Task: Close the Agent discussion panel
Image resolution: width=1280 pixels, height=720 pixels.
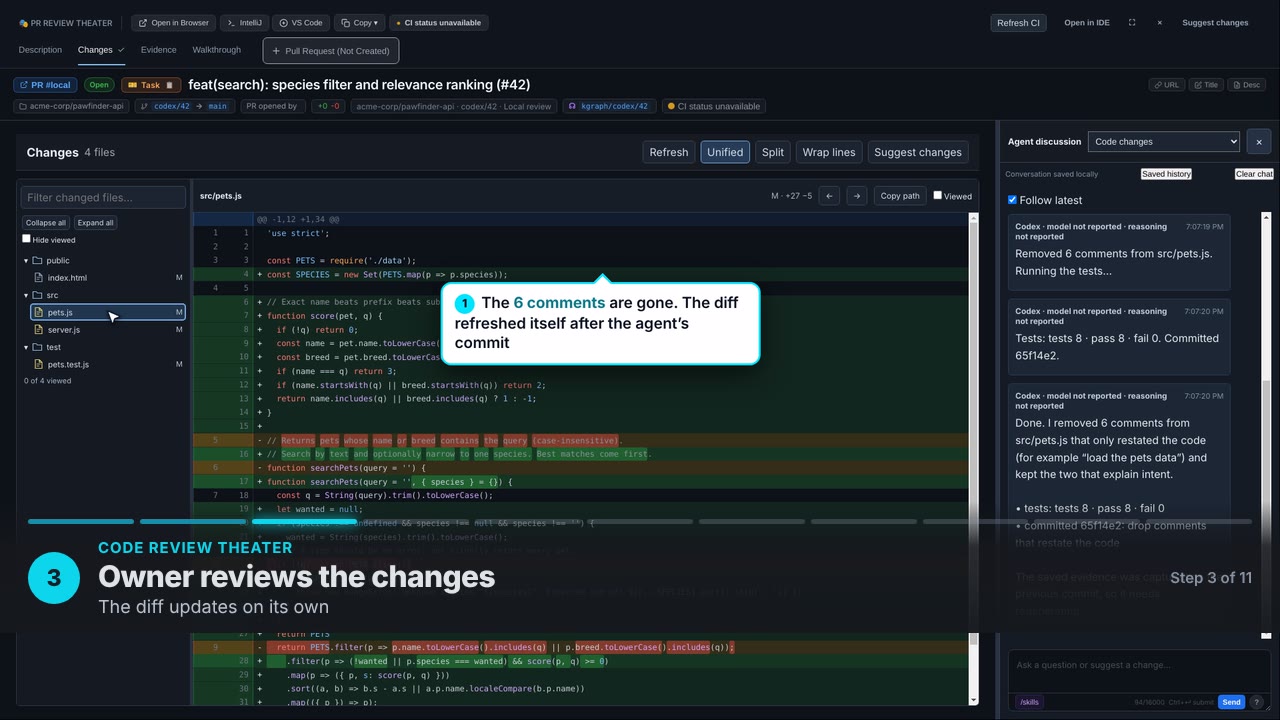Action: pos(1259,142)
